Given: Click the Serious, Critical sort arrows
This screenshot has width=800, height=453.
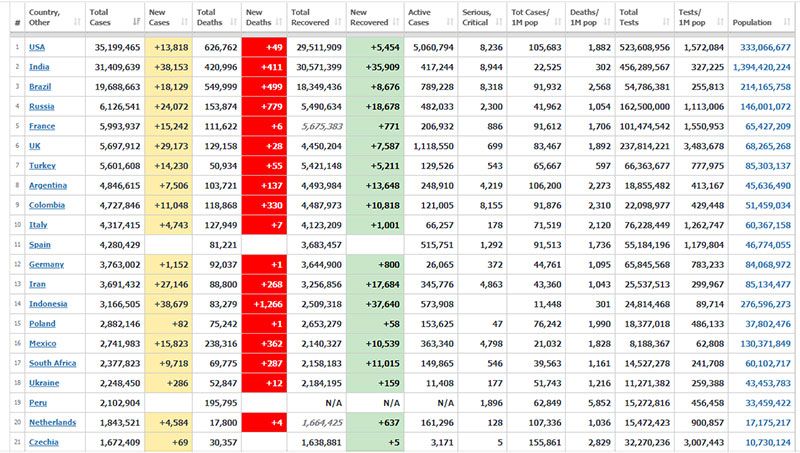Looking at the screenshot, I should click(x=498, y=22).
